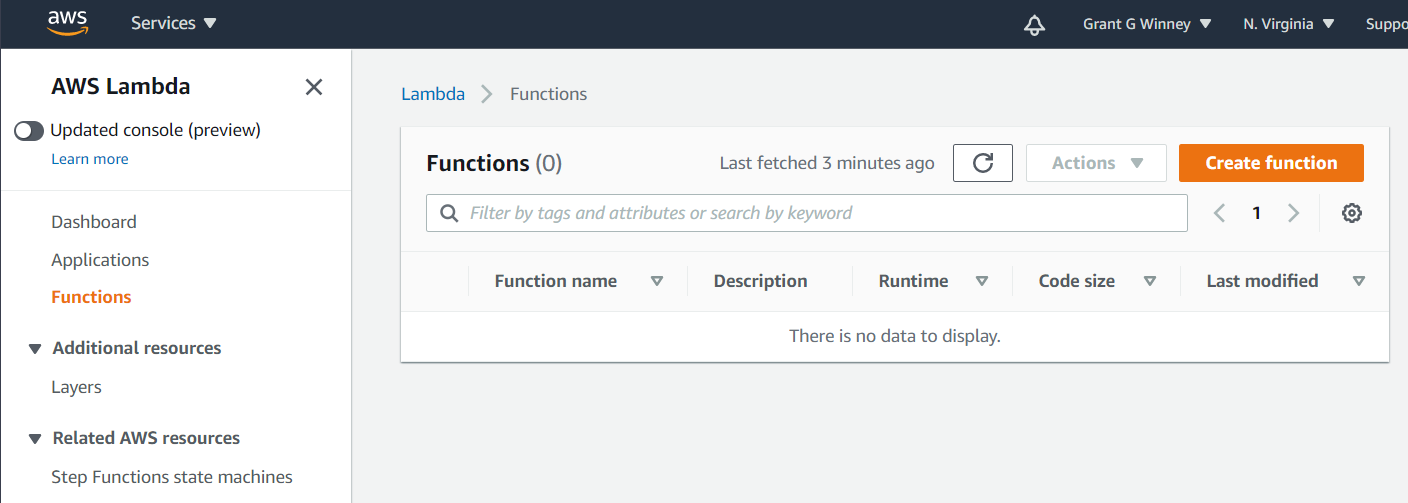
Task: Collapse Additional resources section
Action: 35,349
